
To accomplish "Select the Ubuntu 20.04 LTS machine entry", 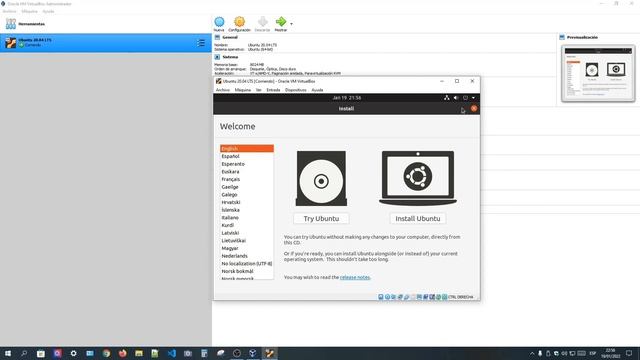I will [x=106, y=42].
